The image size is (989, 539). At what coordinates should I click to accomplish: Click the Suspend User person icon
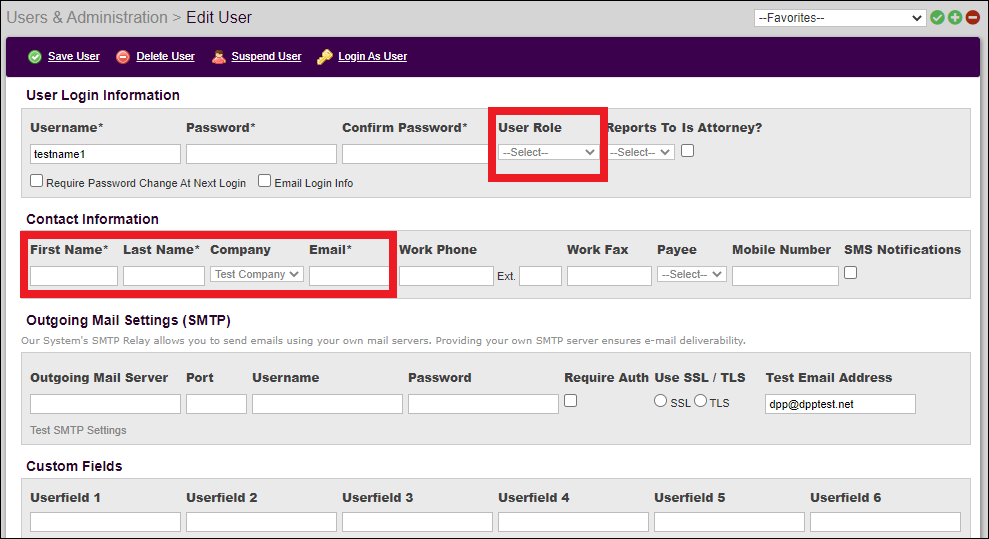218,57
